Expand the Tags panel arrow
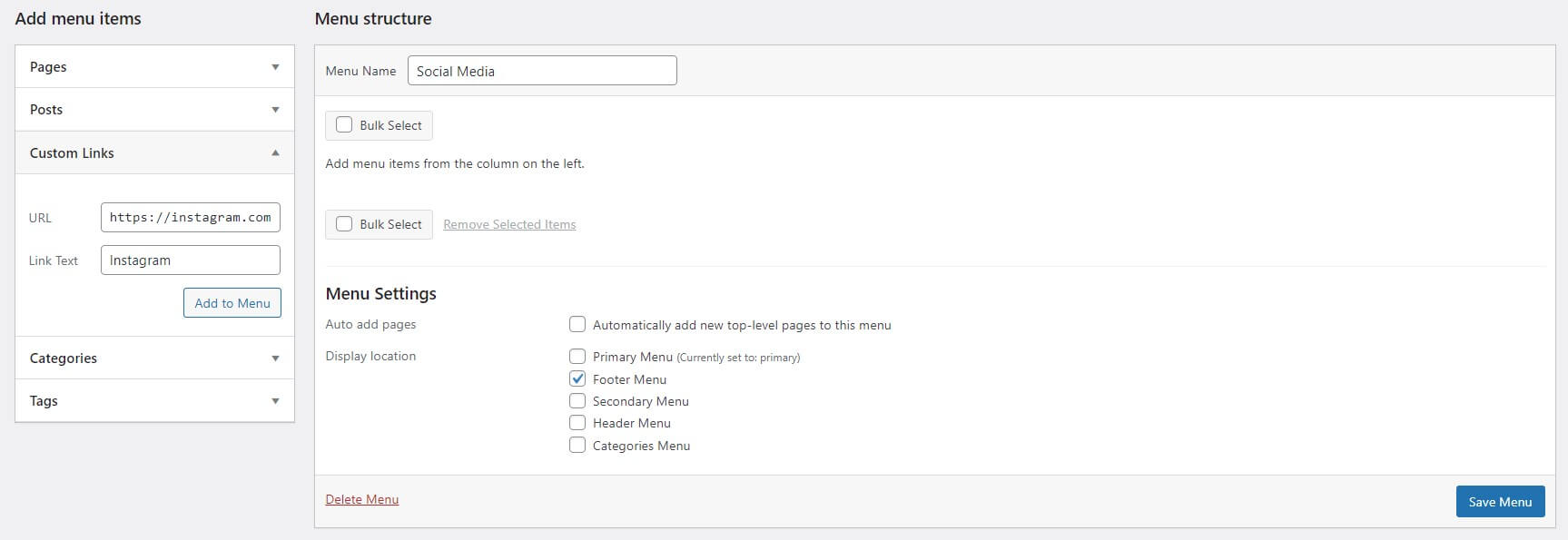 pyautogui.click(x=275, y=401)
